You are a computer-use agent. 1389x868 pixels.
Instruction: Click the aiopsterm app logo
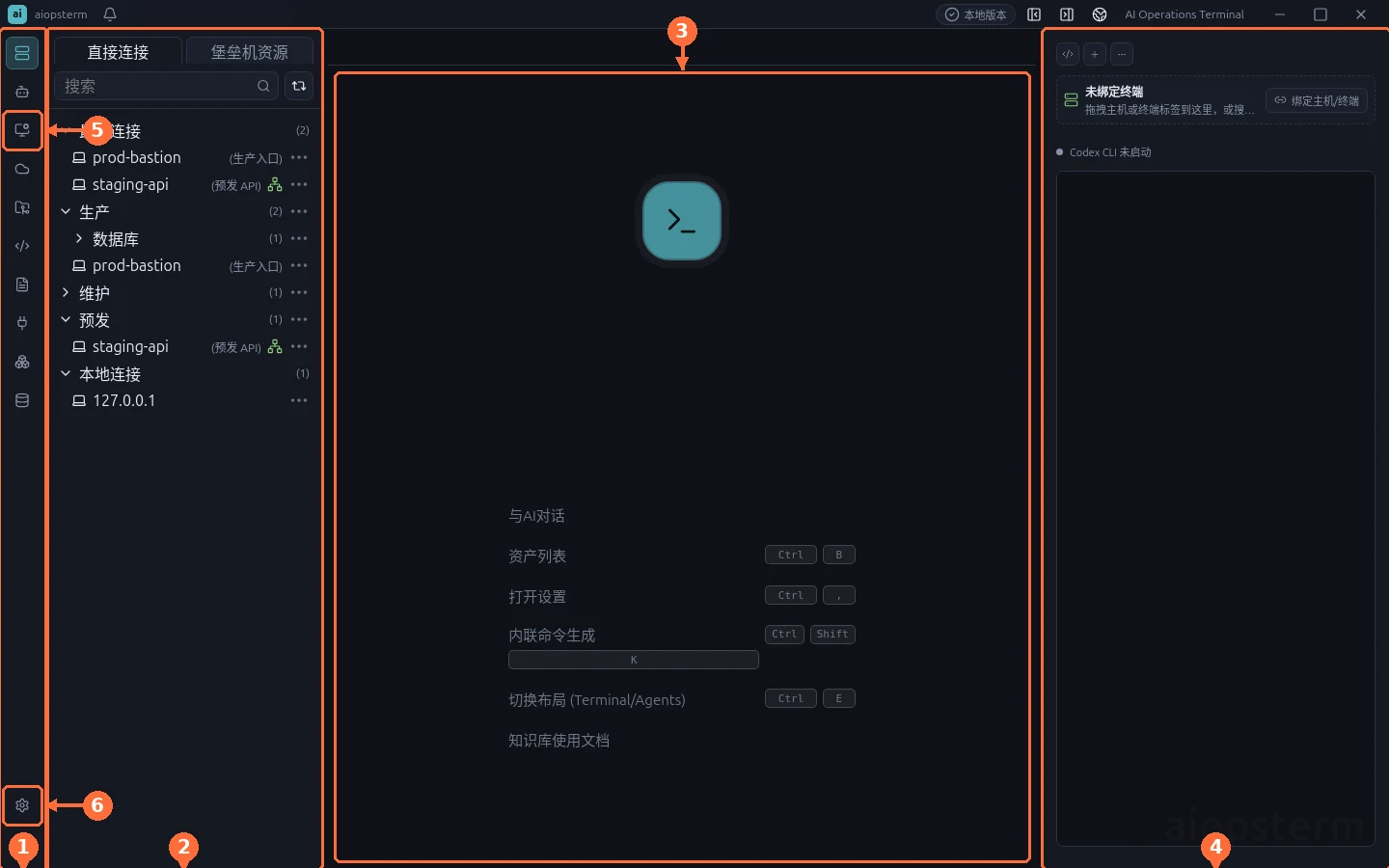pos(17,14)
